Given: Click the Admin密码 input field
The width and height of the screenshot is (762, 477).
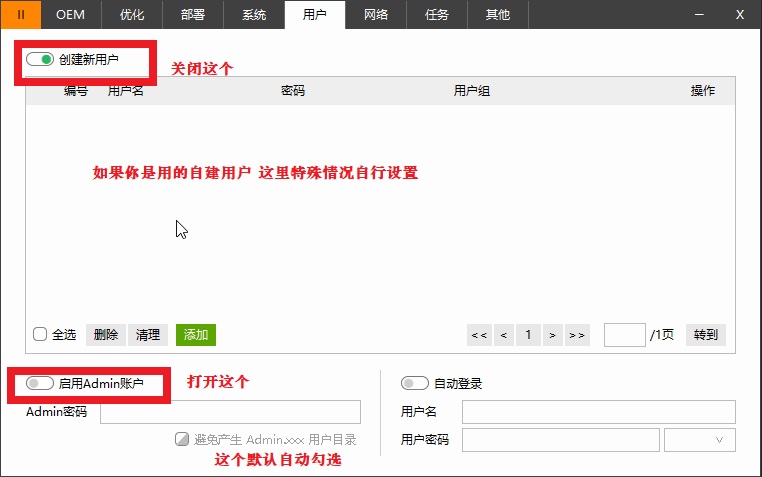Looking at the screenshot, I should [230, 412].
